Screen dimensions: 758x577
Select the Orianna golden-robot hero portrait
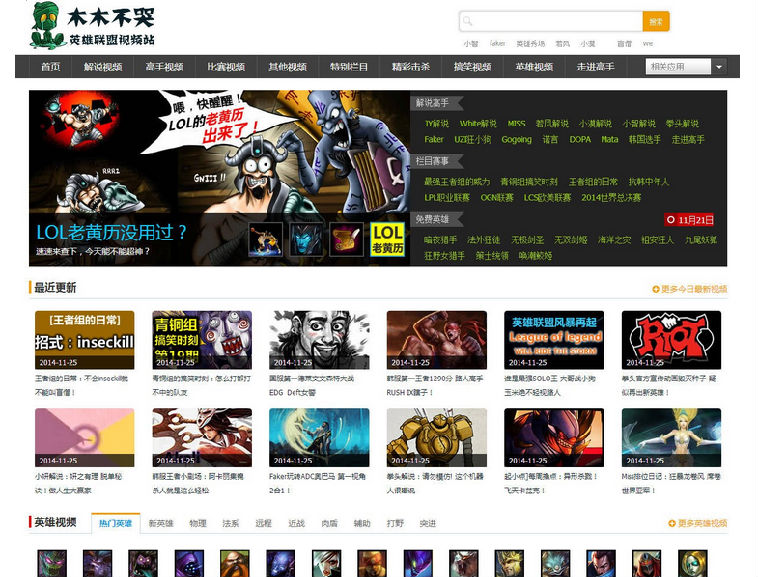(x=692, y=563)
